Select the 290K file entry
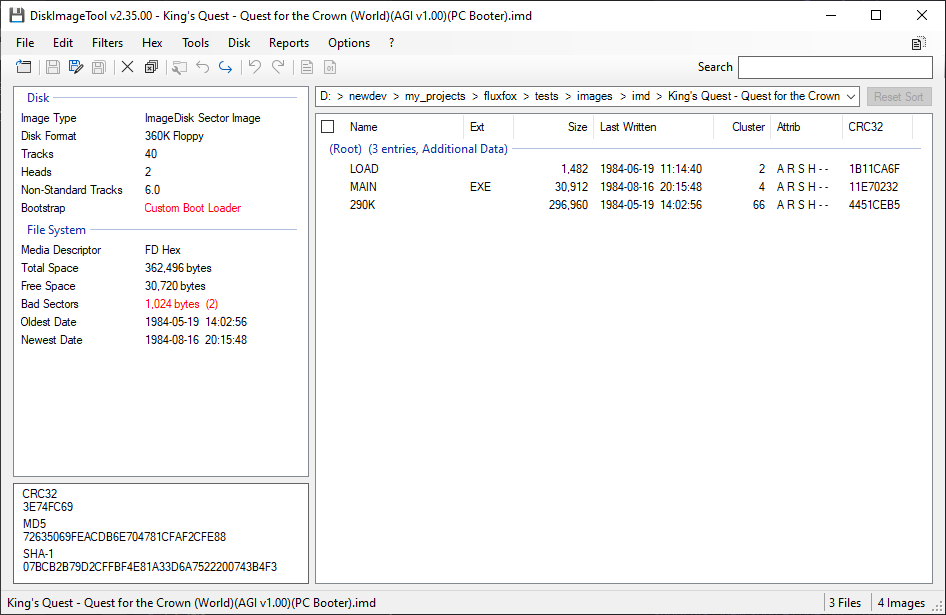Image resolution: width=946 pixels, height=615 pixels. click(362, 205)
